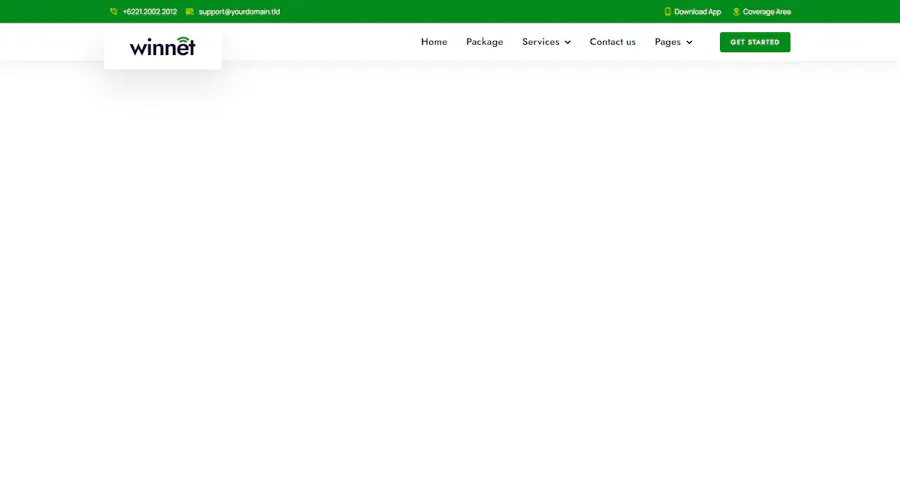Open the Pages menu item

coord(668,42)
